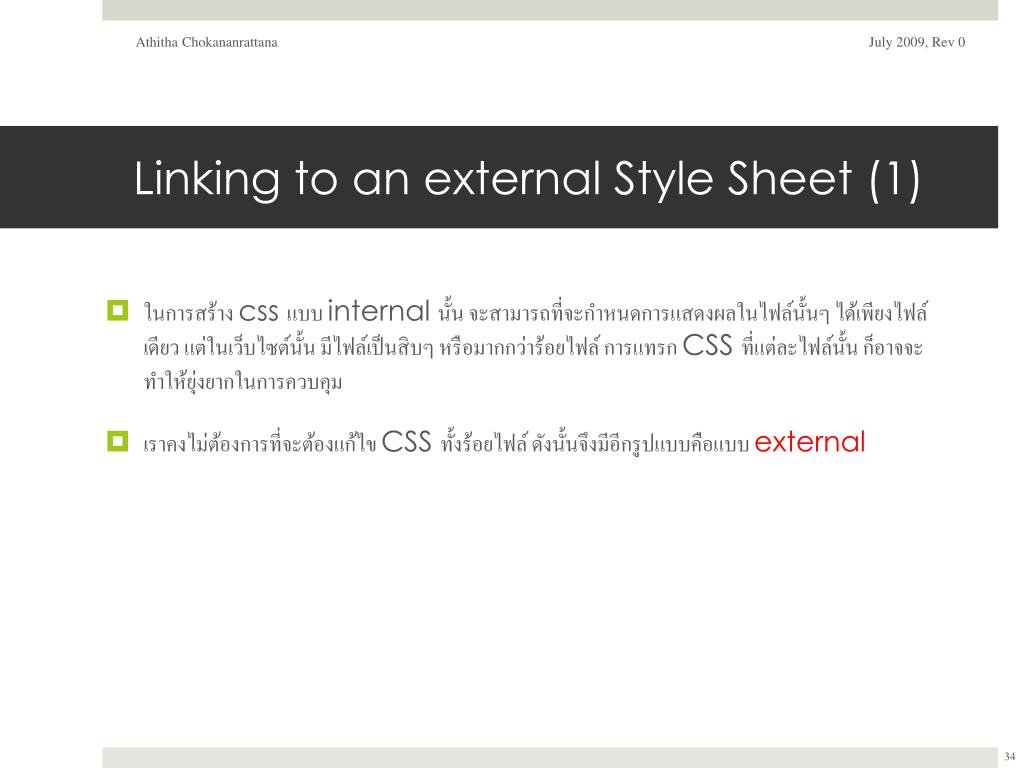Click the large 'CSS' word in the second bullet

(406, 442)
